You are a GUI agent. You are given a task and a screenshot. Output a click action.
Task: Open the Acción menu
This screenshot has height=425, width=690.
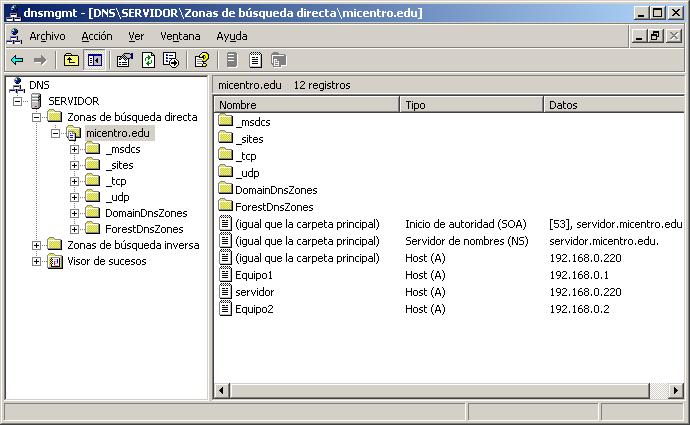pyautogui.click(x=96, y=35)
